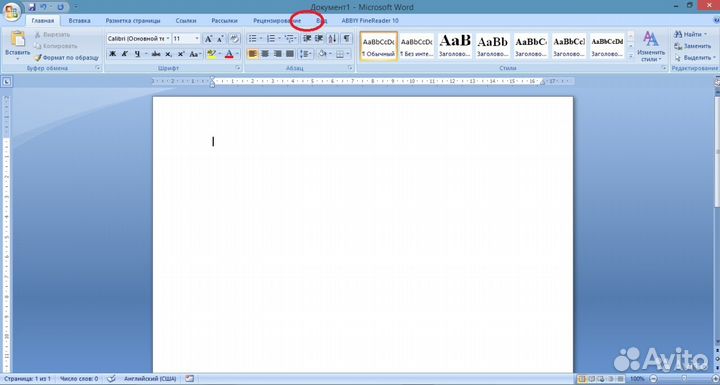Expand the Вставить dropdown arrow
Screen dimensions: 720x385
click(17, 59)
